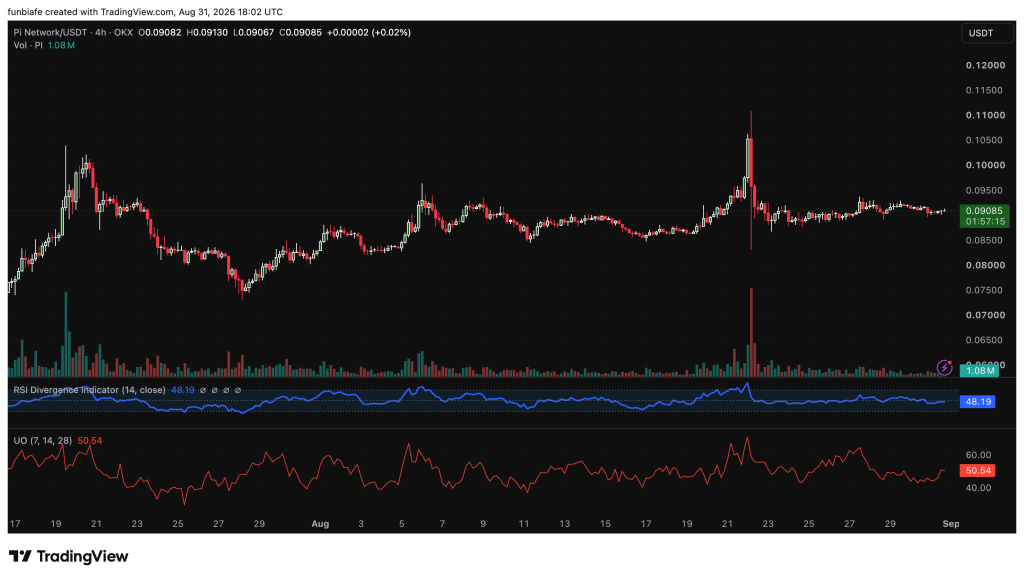Click the Sep label on time axis
The width and height of the screenshot is (1024, 579).
click(951, 524)
